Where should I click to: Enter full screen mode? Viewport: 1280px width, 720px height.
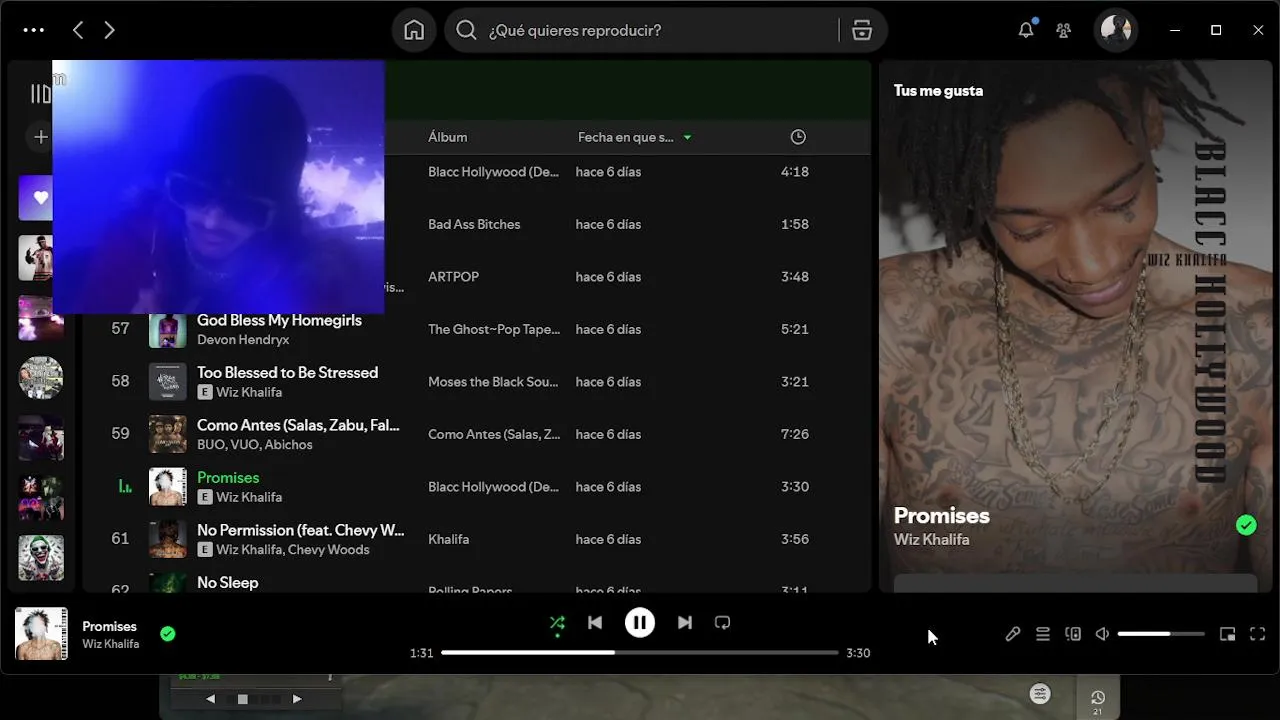1258,634
